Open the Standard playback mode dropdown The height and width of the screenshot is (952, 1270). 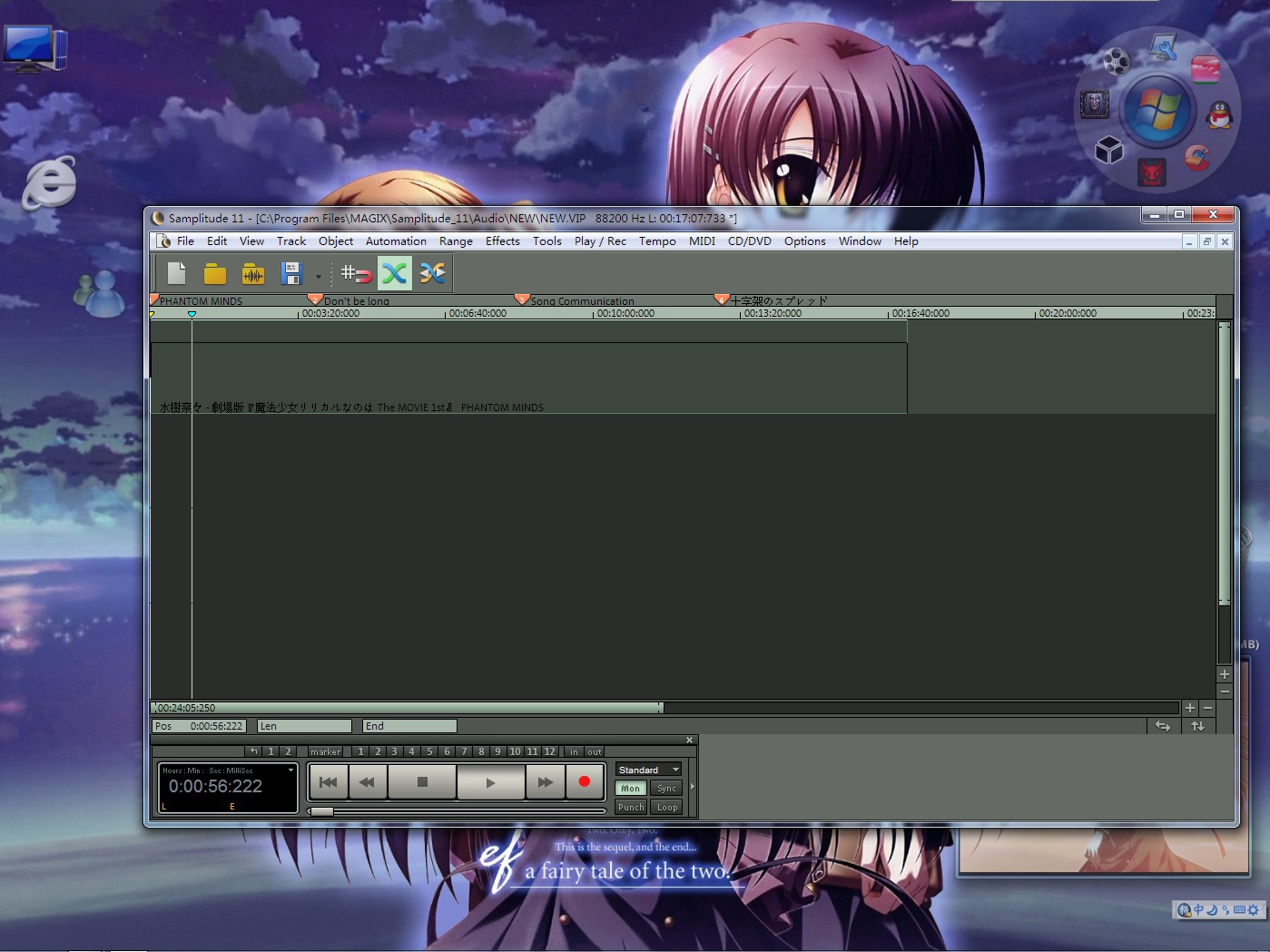(648, 770)
